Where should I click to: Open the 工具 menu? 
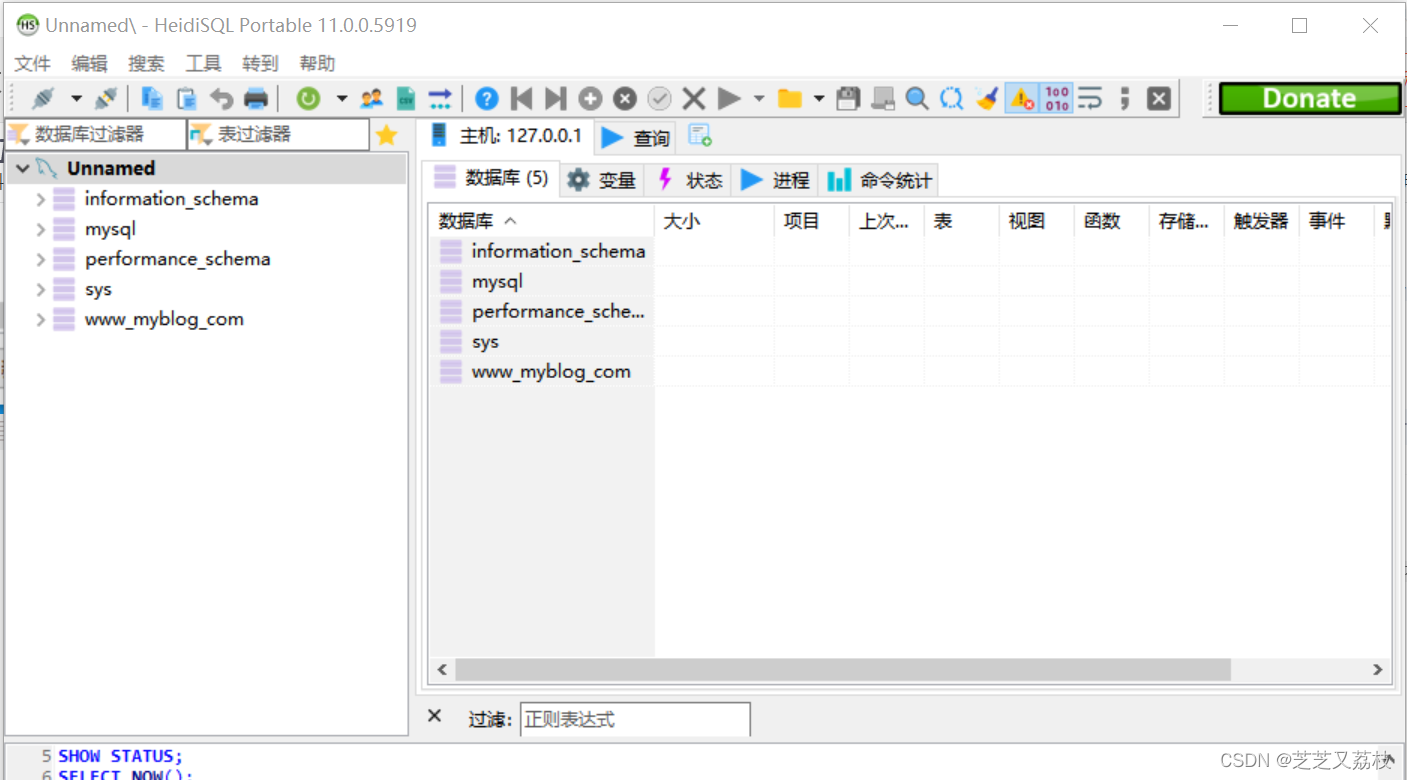pyautogui.click(x=203, y=63)
